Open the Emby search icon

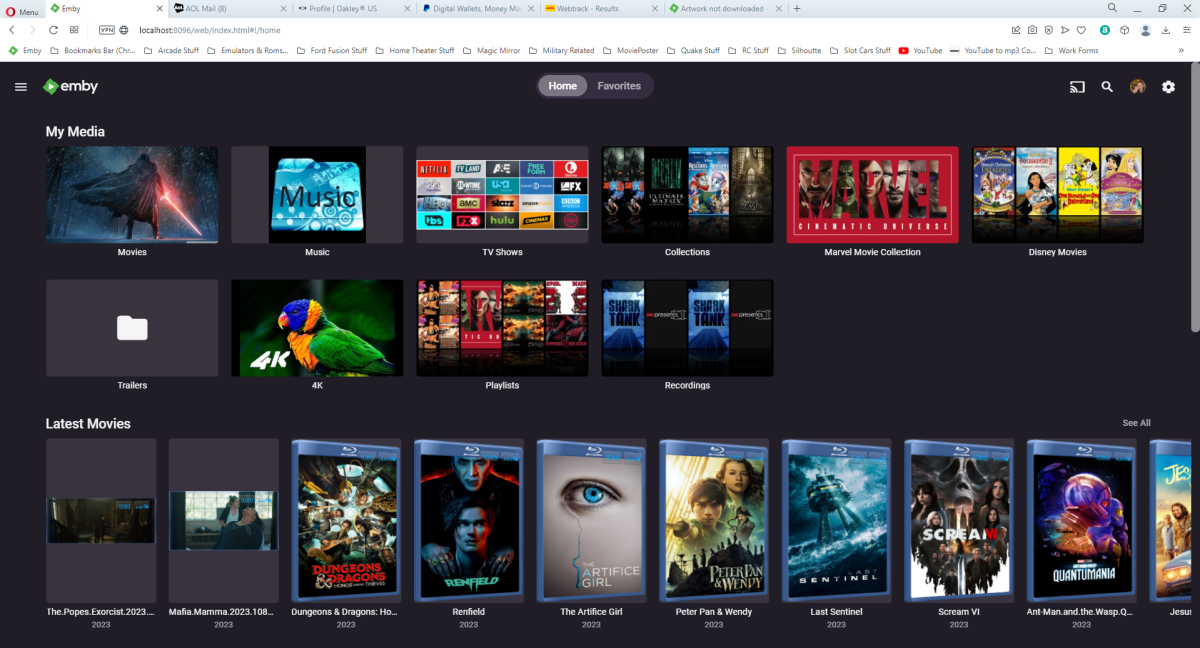click(x=1107, y=87)
